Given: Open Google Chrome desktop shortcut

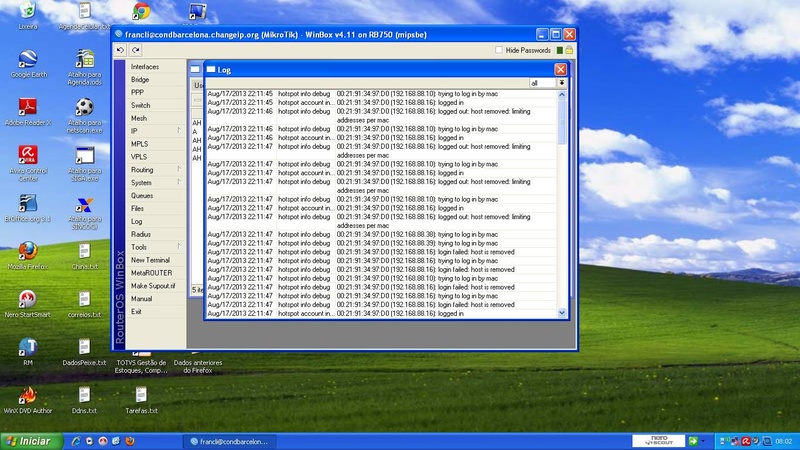Looking at the screenshot, I should (x=141, y=11).
